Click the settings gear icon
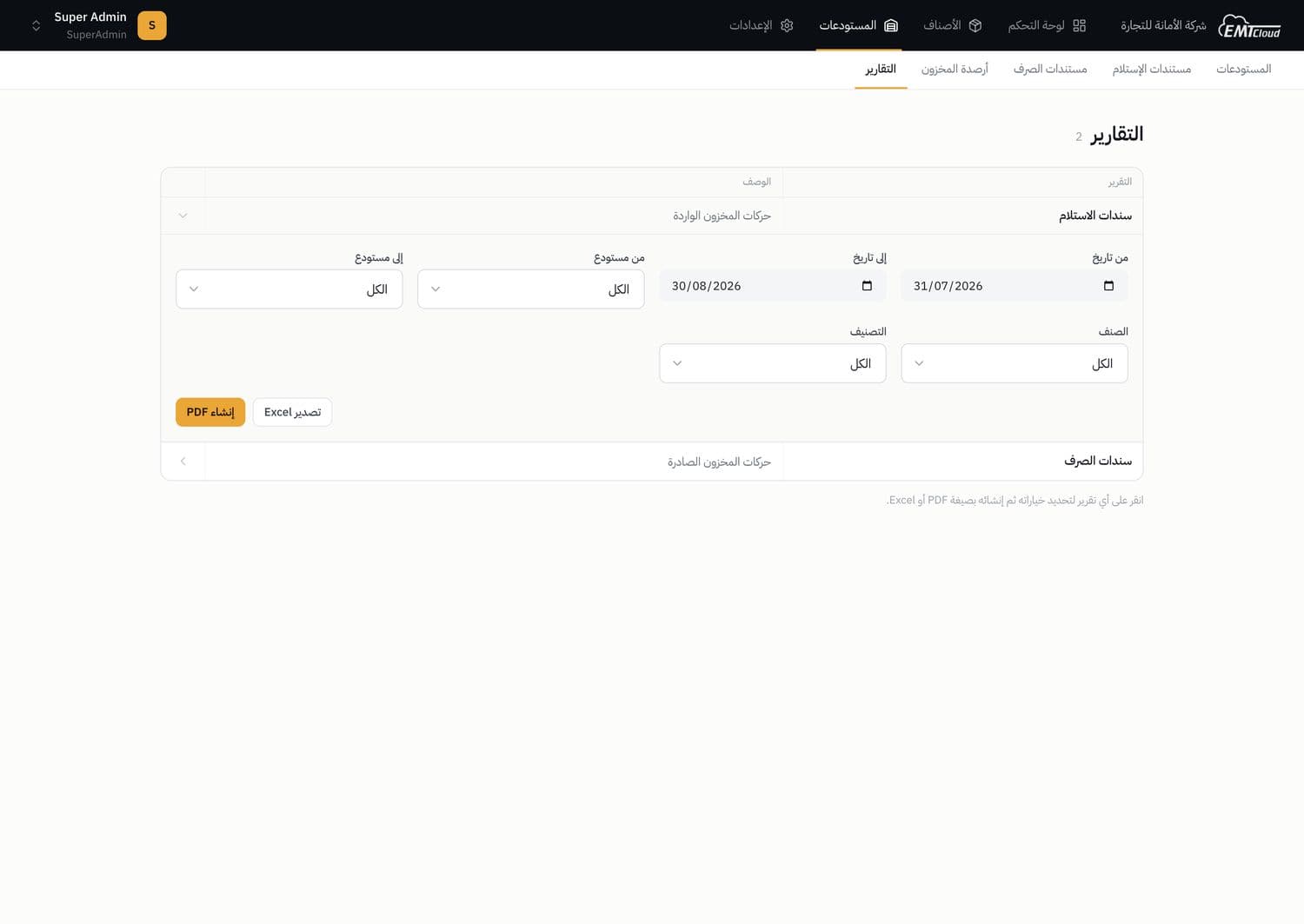 tap(787, 26)
